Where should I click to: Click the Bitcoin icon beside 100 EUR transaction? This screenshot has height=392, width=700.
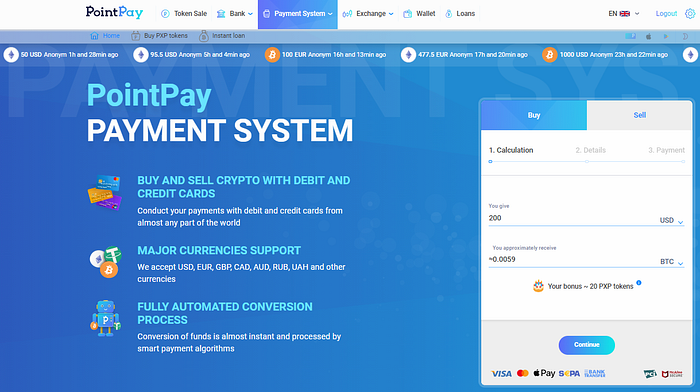click(x=272, y=55)
